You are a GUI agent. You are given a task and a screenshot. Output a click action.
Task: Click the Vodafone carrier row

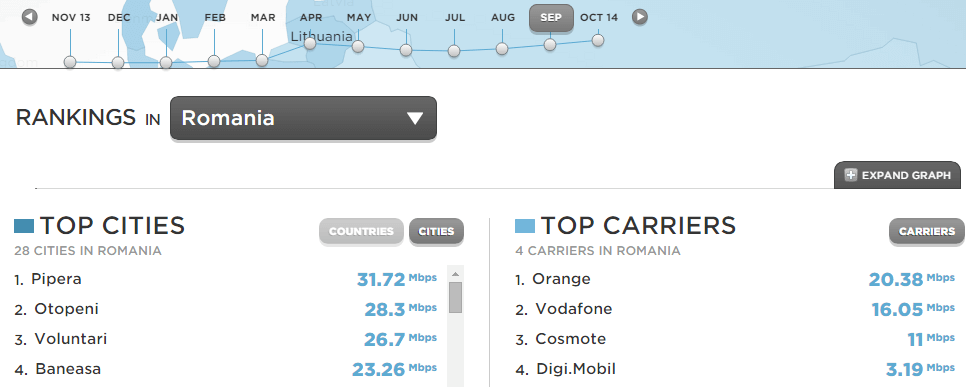click(735, 309)
